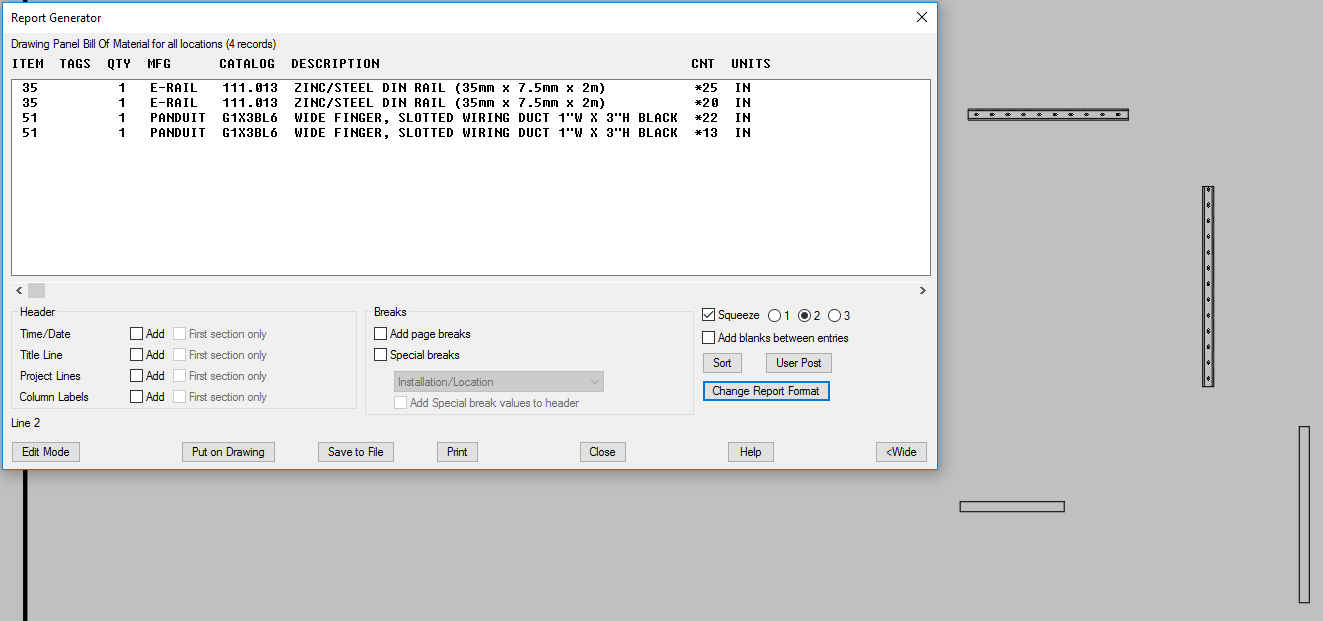Check Add blanks between entries
1323x621 pixels.
pos(708,338)
